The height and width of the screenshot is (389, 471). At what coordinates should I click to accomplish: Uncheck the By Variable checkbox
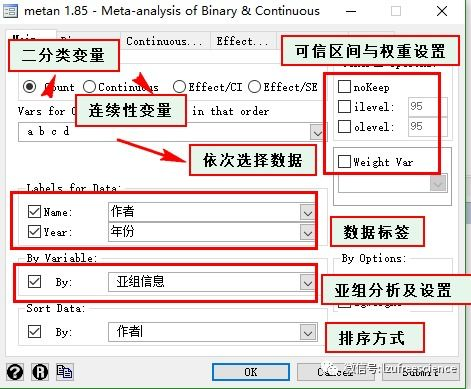[34, 281]
